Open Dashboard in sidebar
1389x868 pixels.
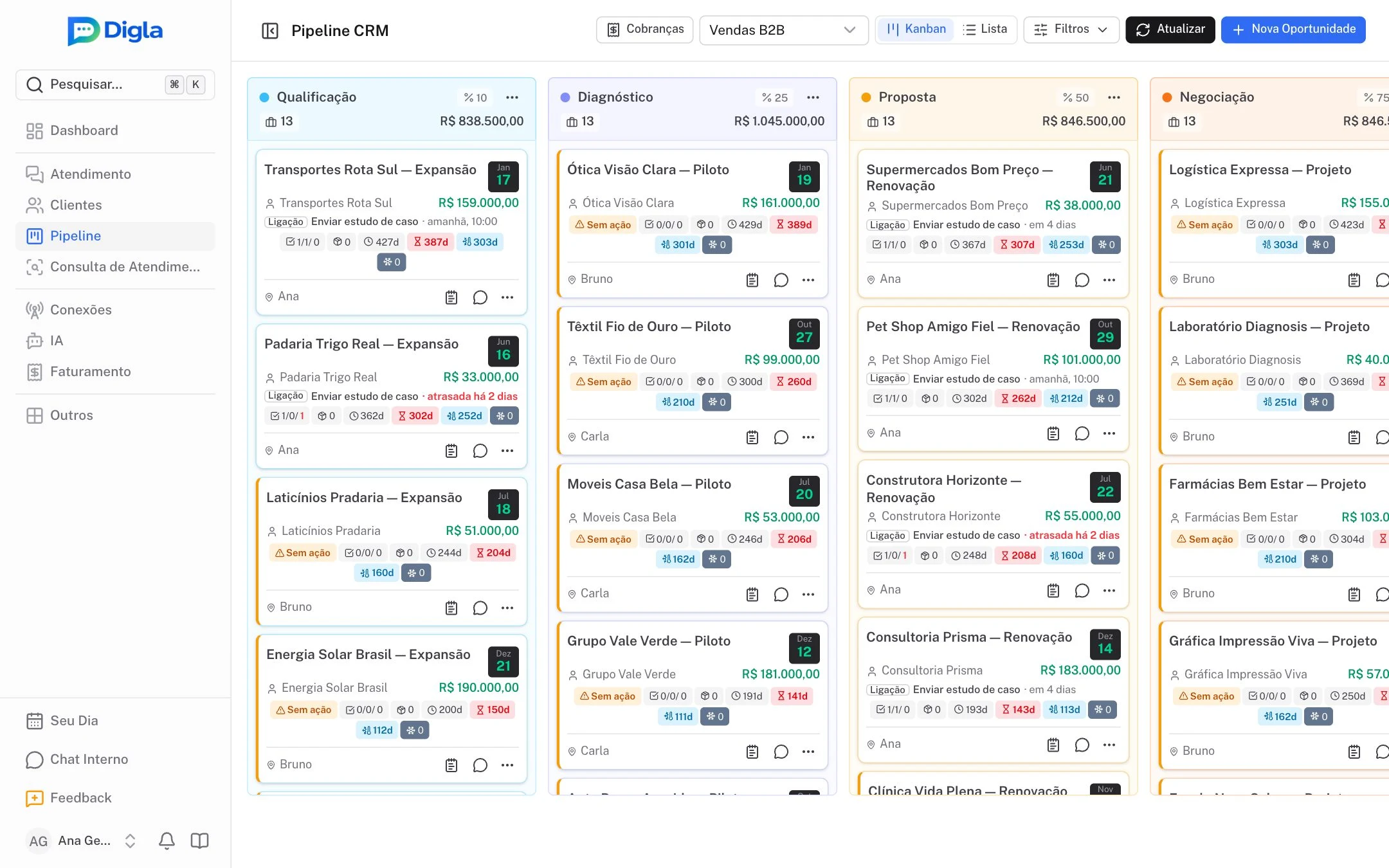[x=115, y=131]
